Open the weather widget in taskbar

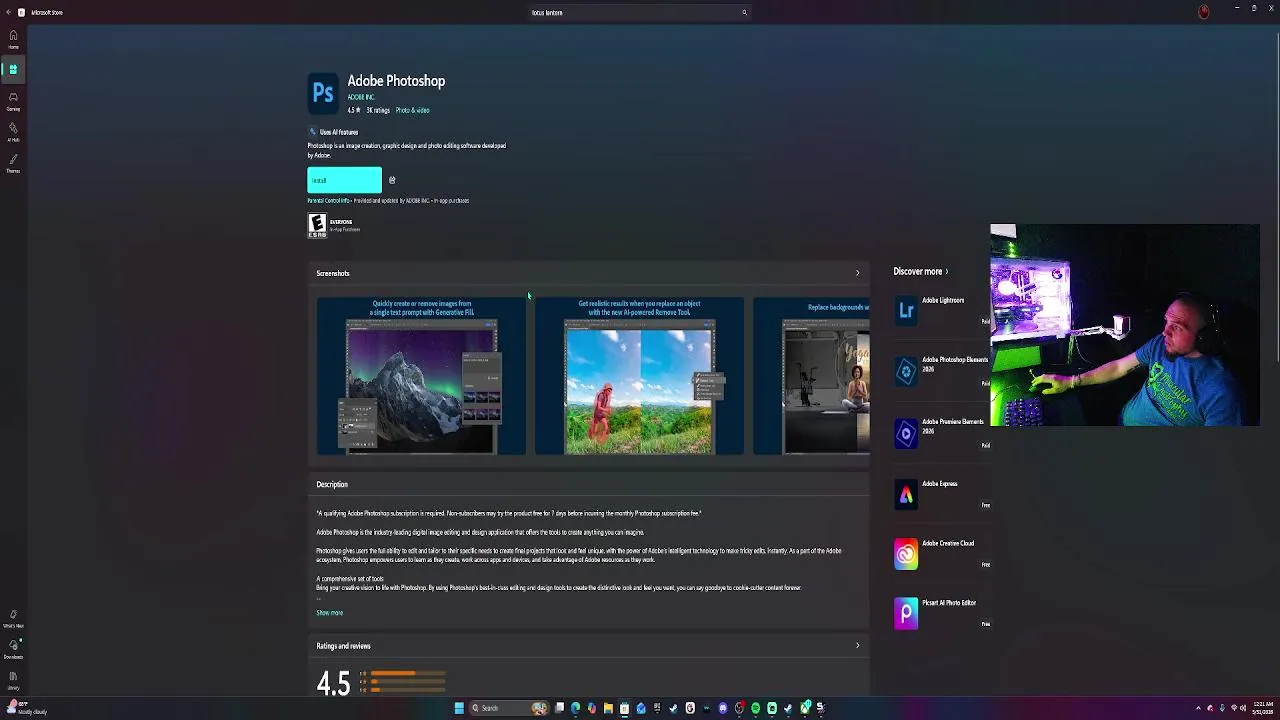[25, 708]
